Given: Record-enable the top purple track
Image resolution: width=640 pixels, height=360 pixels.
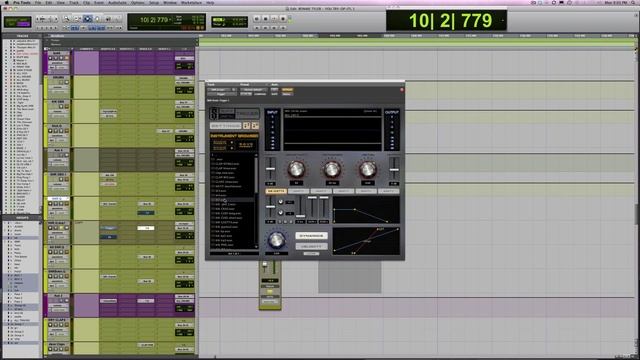Looking at the screenshot, I should (51, 58).
